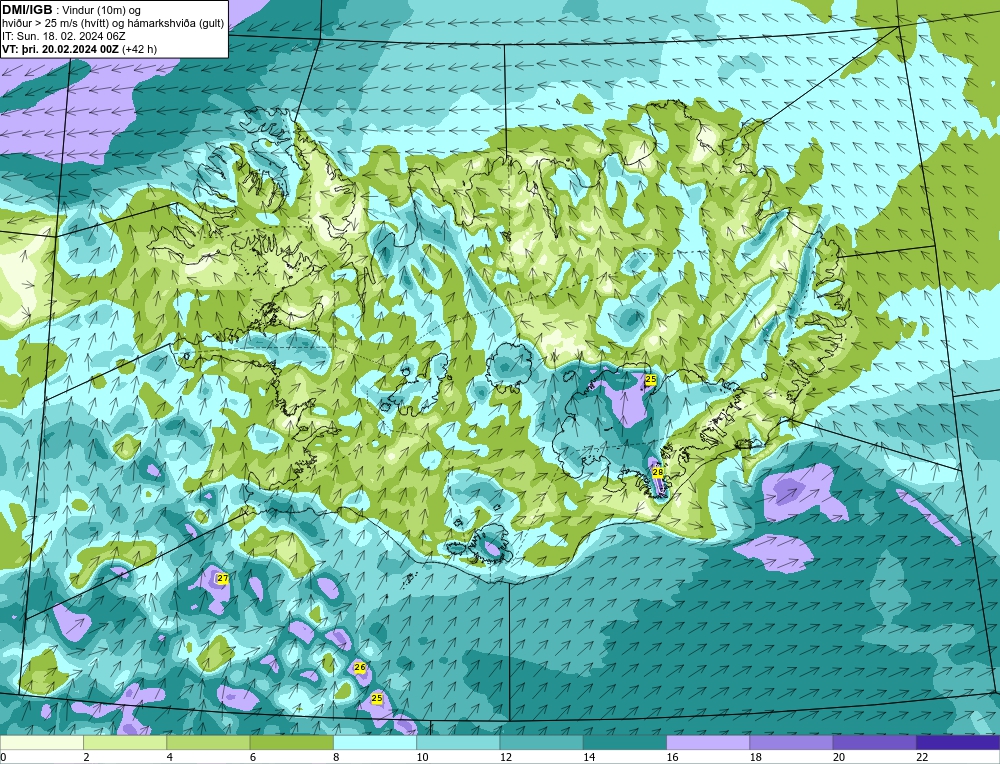1000x764 pixels.
Task: Click the 10–12 m/s aqua legend swatch
Action: 458,743
